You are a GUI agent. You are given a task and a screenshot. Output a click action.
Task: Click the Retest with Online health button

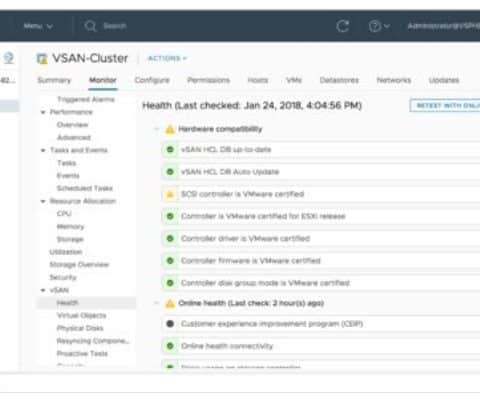coord(445,106)
